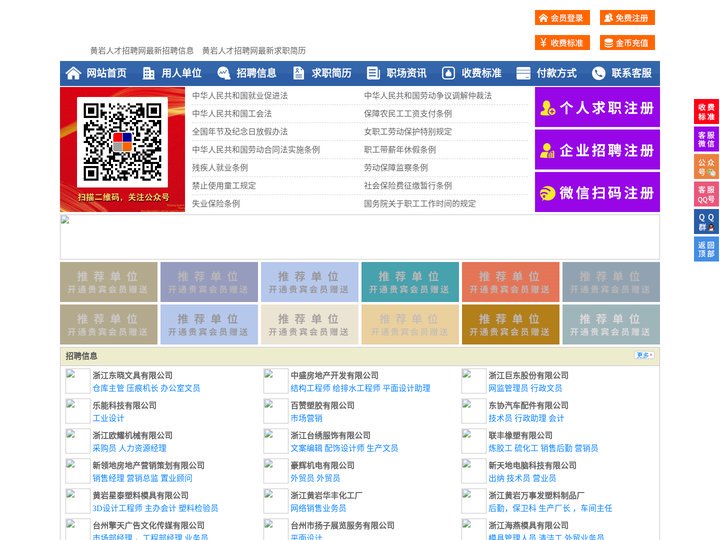The image size is (720, 540).
Task: Open 残疾人就业条例 link
Action: coord(219,168)
